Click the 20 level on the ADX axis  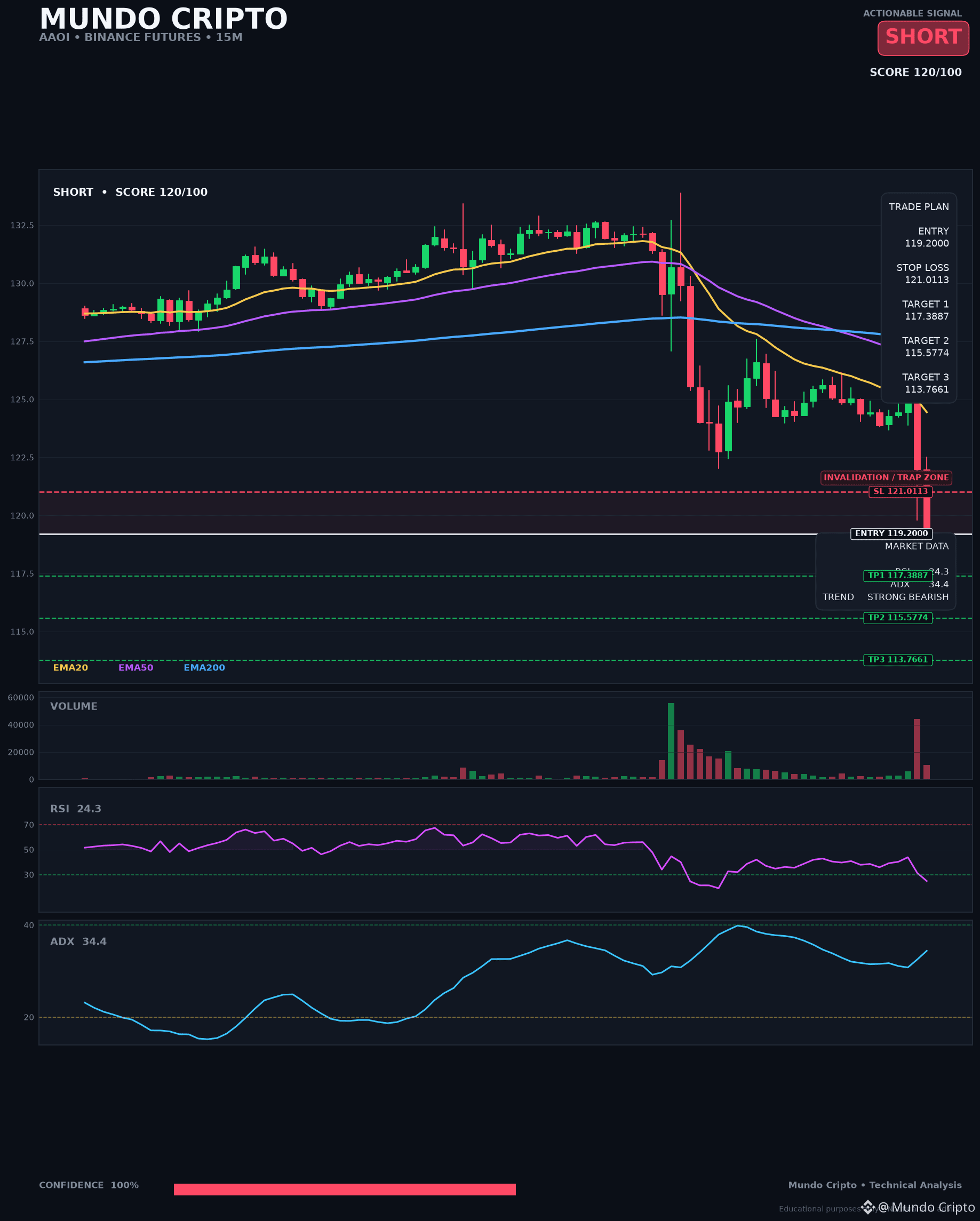(x=29, y=1018)
